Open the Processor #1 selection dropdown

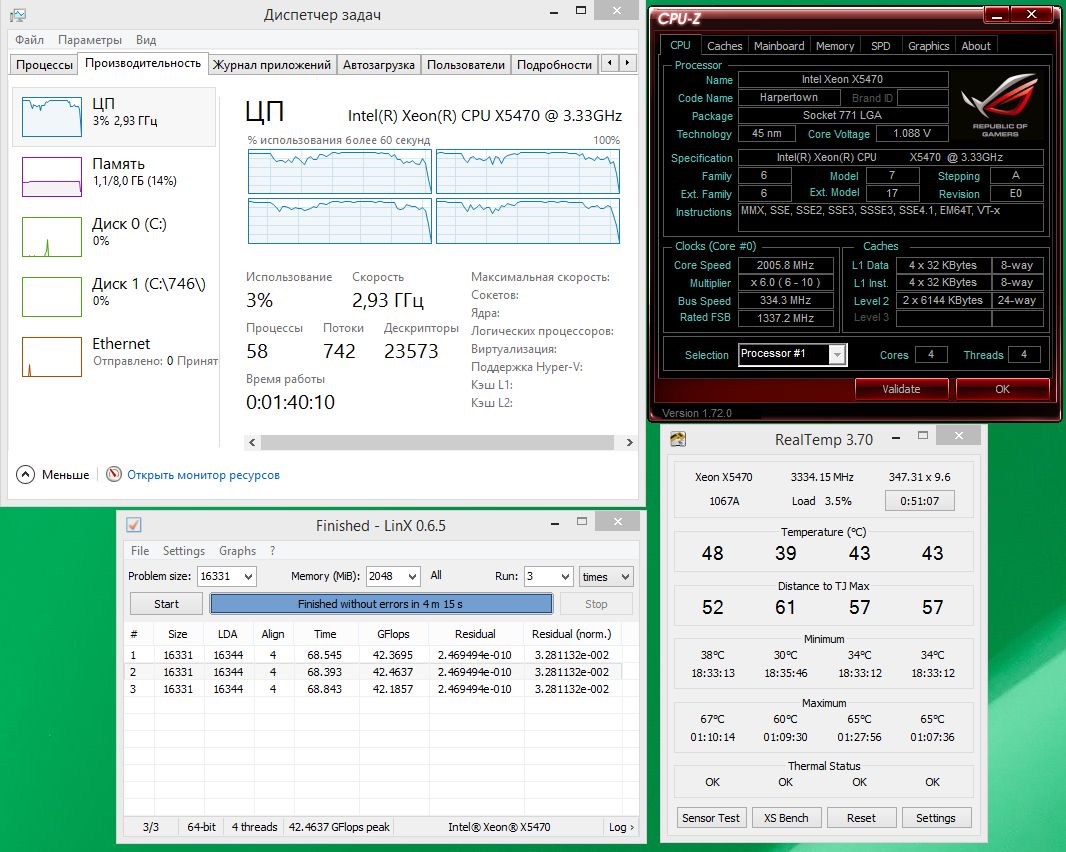coord(793,354)
